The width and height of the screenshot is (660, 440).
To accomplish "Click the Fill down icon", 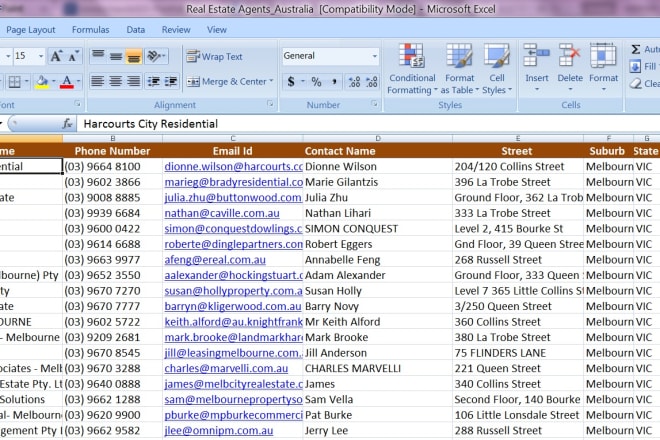I will 635,67.
